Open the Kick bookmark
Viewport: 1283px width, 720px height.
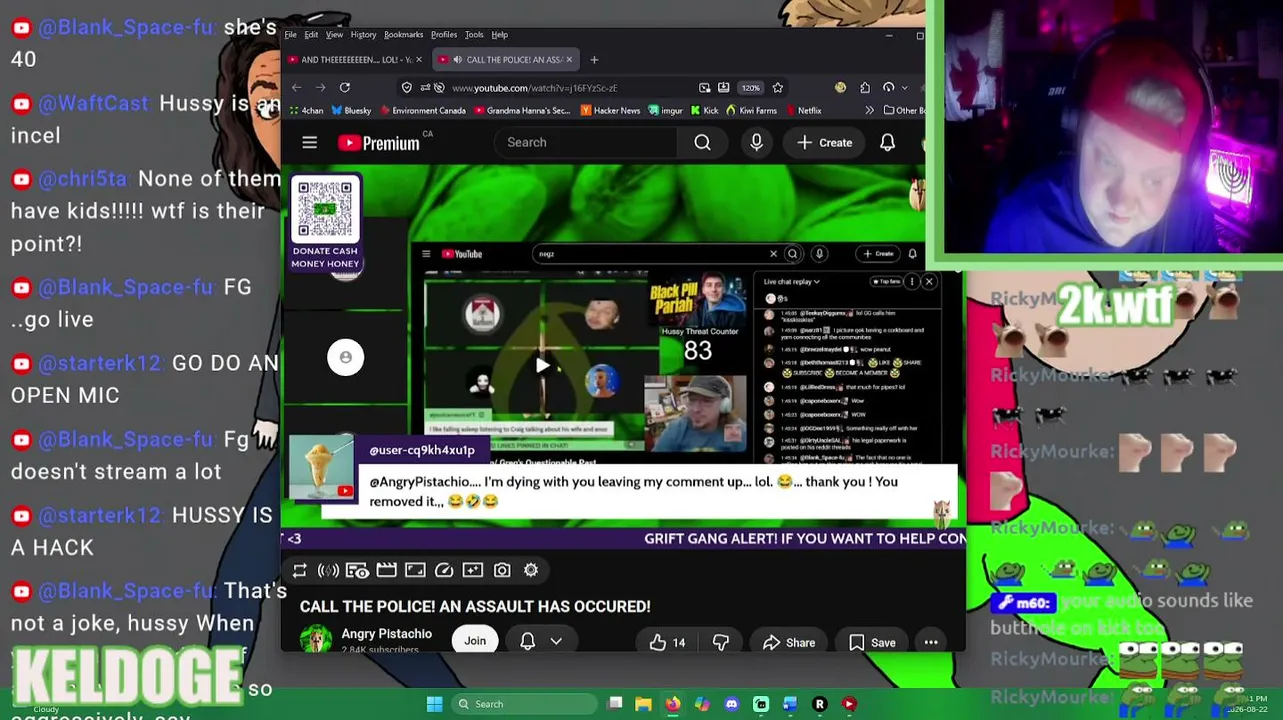(x=704, y=111)
